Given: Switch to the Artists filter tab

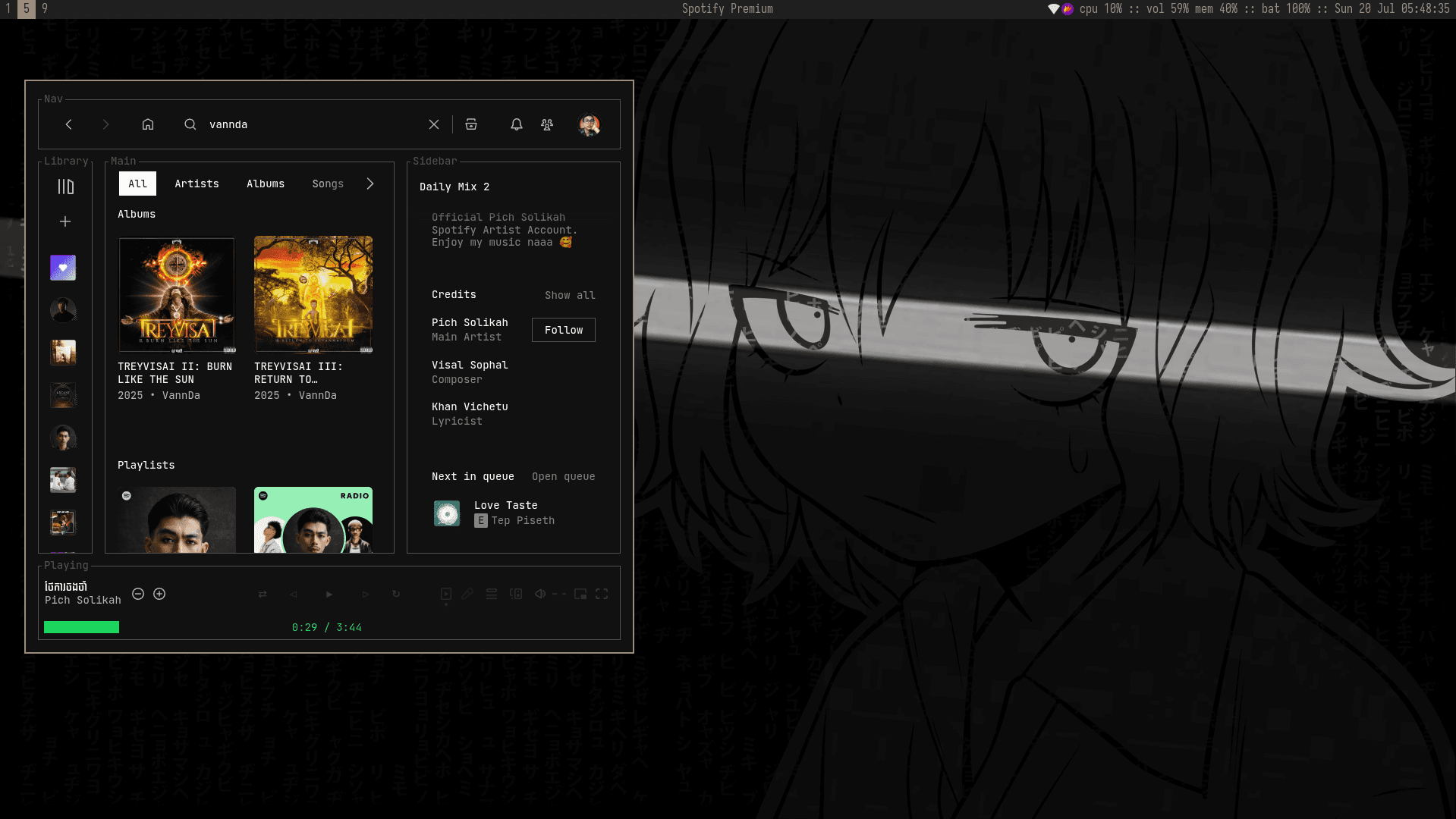Looking at the screenshot, I should click(197, 184).
